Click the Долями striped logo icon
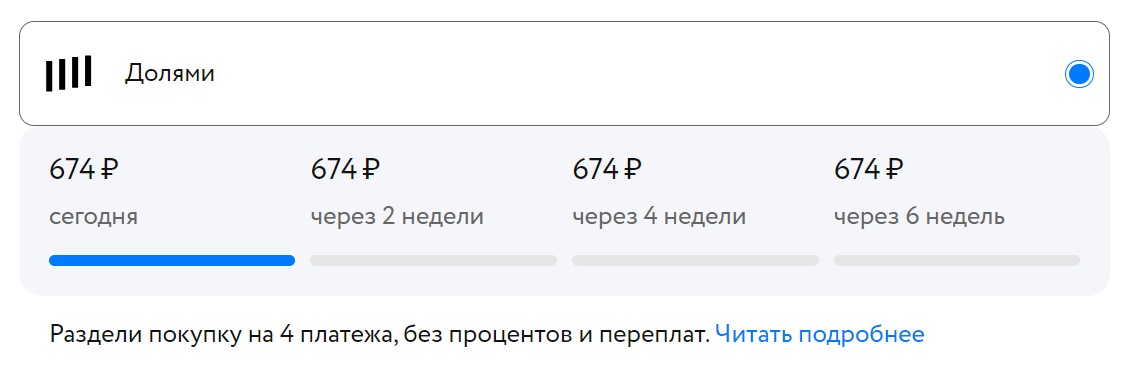Image resolution: width=1130 pixels, height=365 pixels. (68, 74)
